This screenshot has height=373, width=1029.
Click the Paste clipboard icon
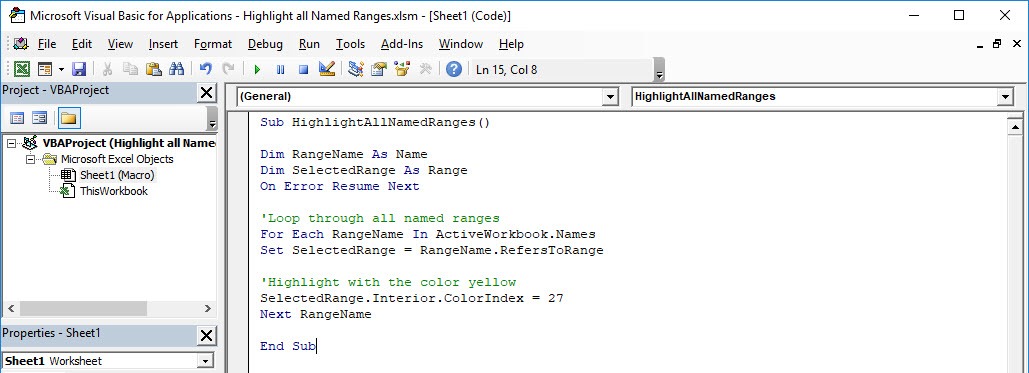pyautogui.click(x=154, y=69)
